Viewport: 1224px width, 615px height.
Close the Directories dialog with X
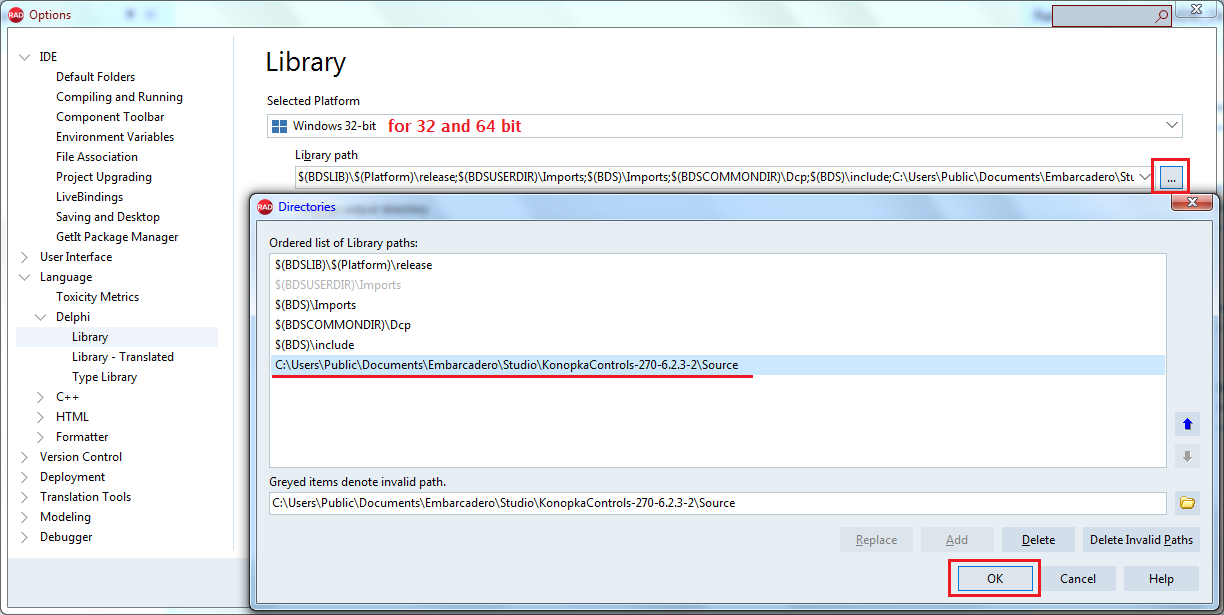(x=1192, y=204)
